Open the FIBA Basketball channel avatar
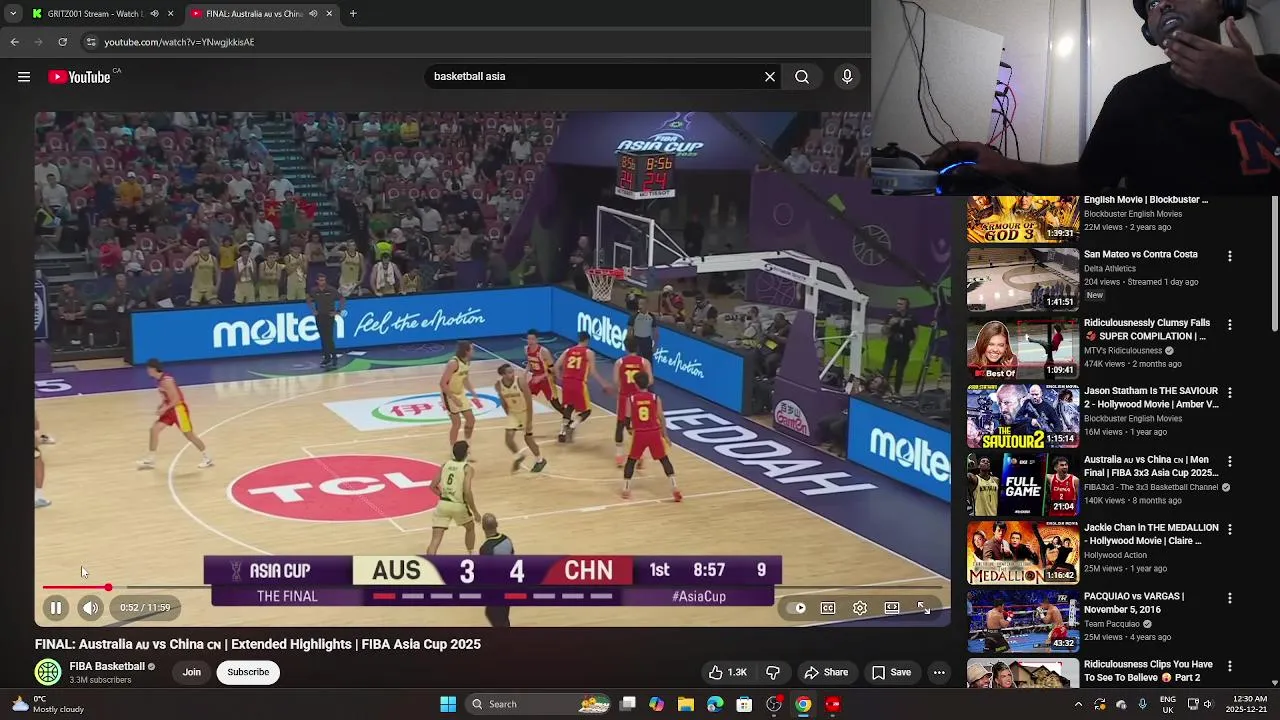This screenshot has width=1280, height=720. [48, 672]
